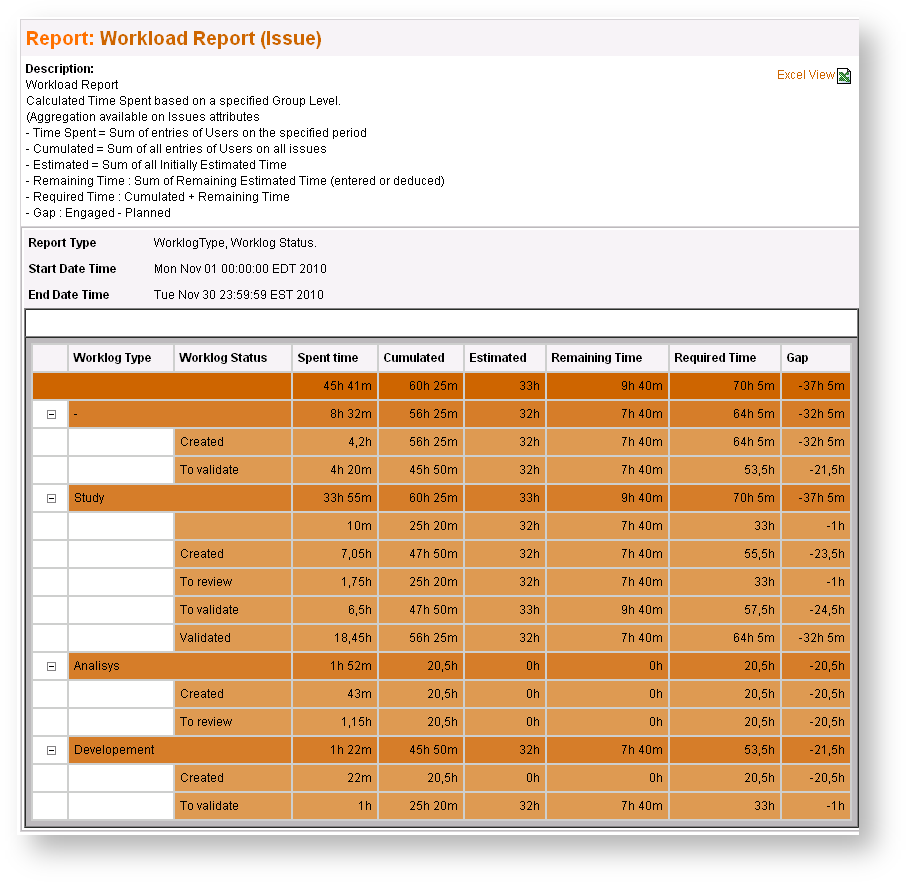
Task: Click the Worklog Type column header
Action: click(112, 357)
